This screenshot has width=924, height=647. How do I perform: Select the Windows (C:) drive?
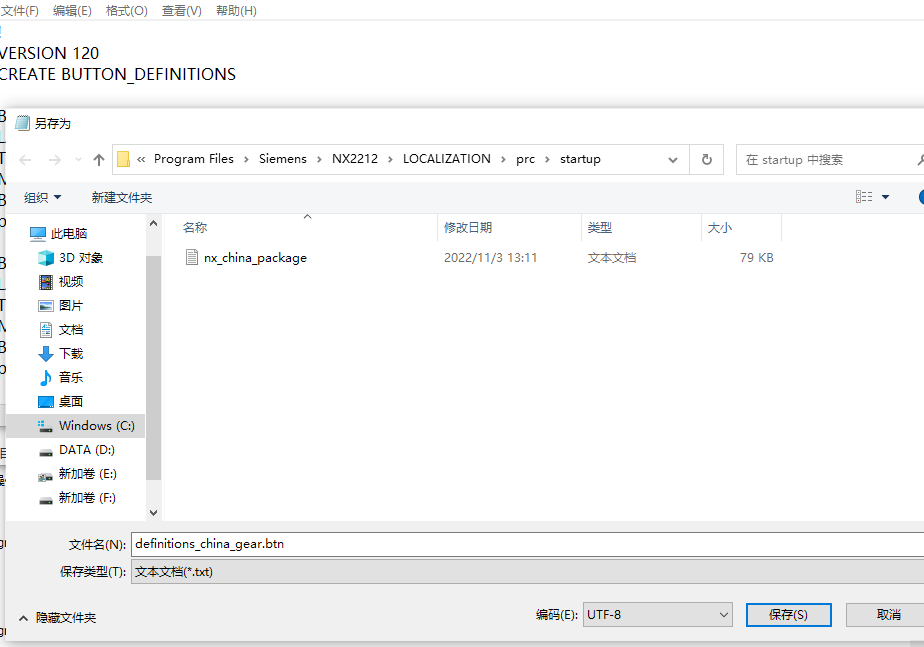[95, 426]
